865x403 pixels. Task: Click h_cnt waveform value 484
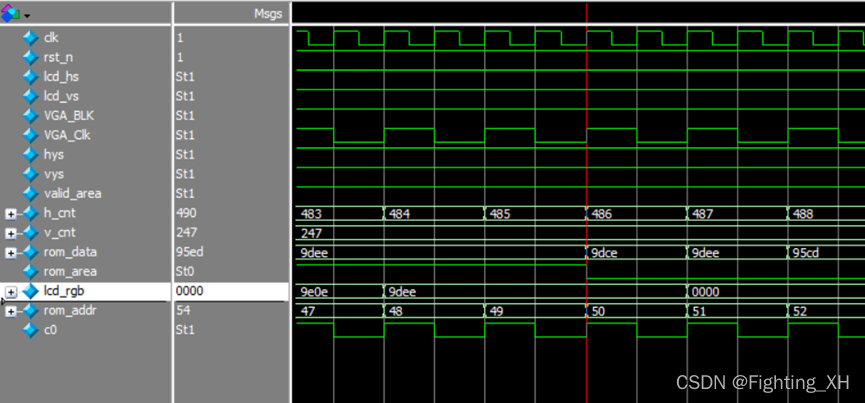(400, 213)
